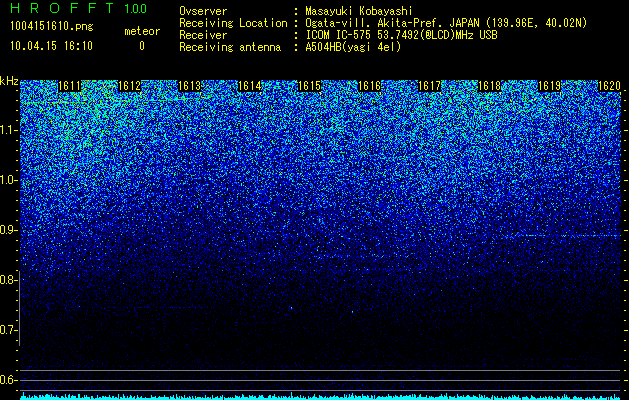The image size is (629, 400).
Task: Select the 0.7 frequency axis label
Action: (6, 330)
